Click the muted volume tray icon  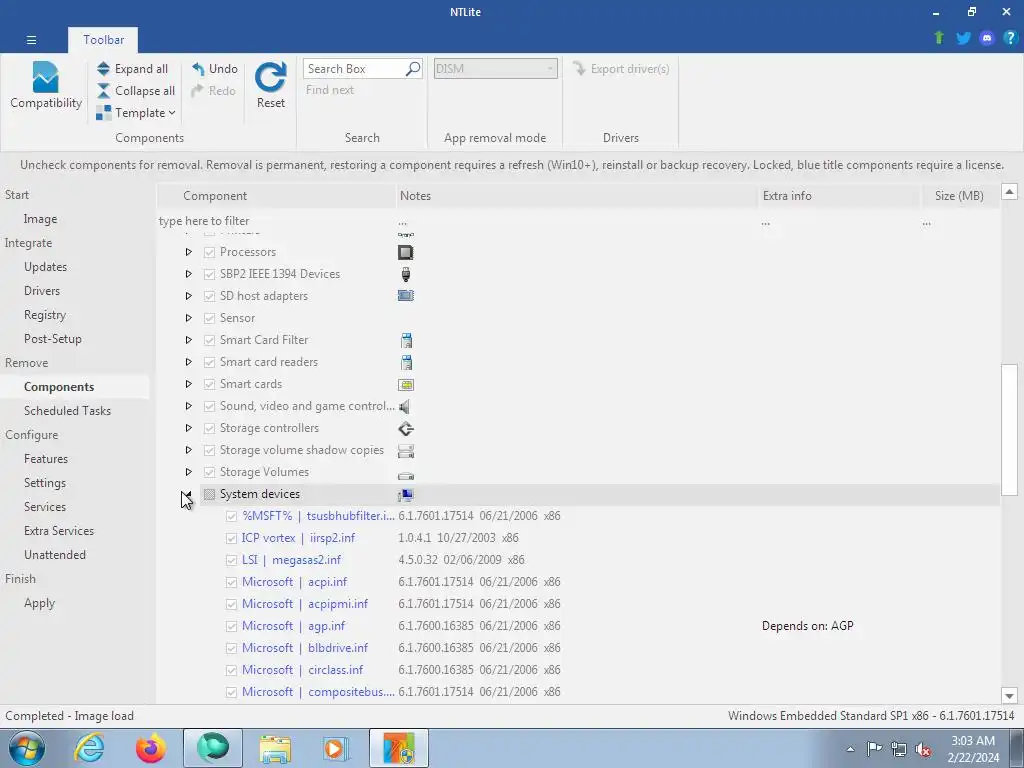pos(922,749)
